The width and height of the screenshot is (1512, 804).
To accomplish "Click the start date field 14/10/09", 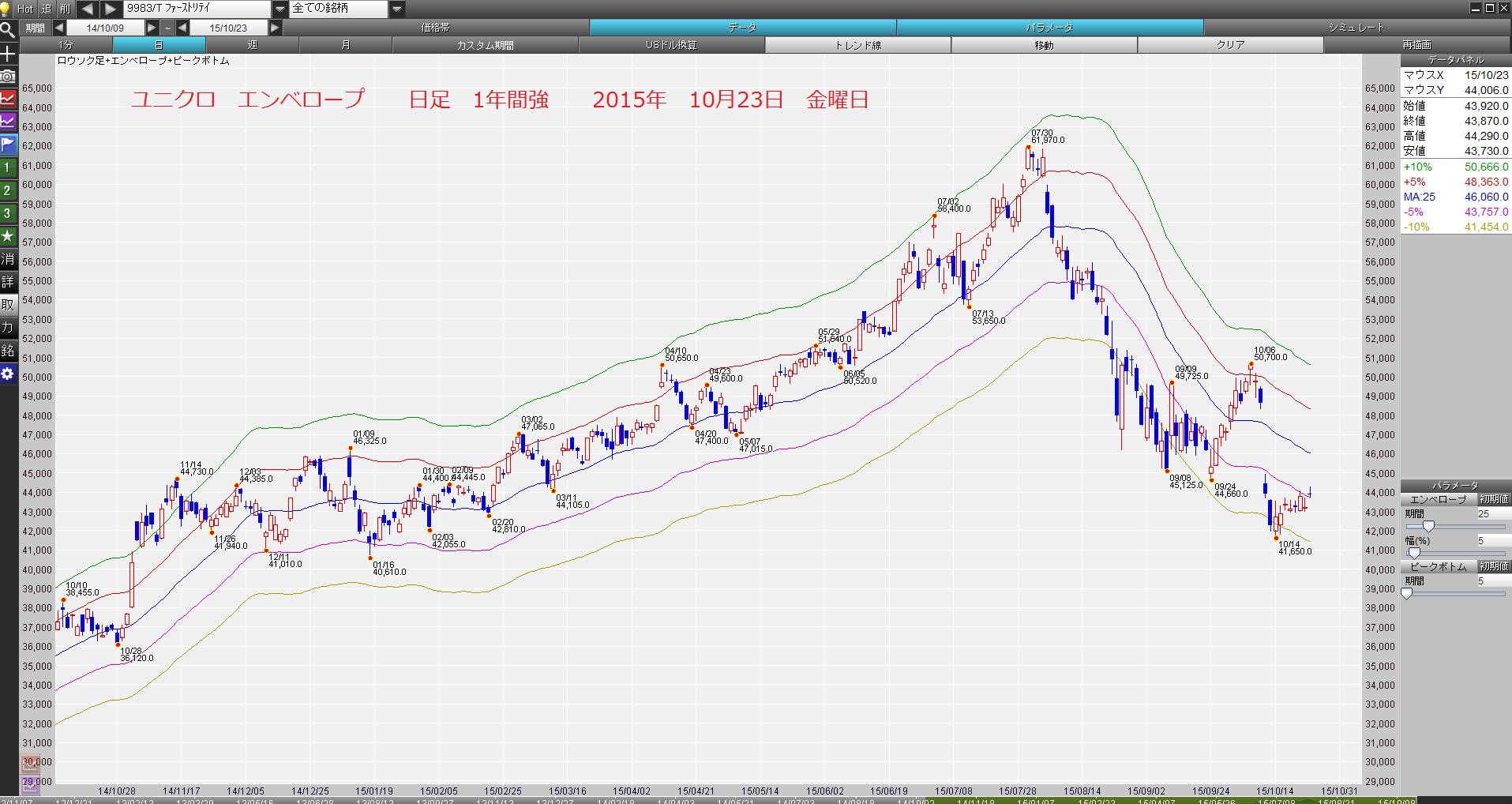I will pos(105,28).
